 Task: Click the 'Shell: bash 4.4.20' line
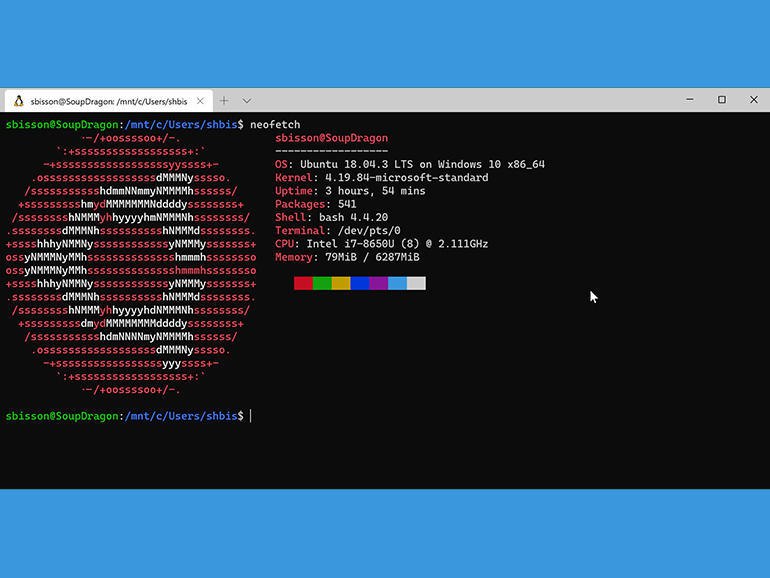click(x=331, y=218)
